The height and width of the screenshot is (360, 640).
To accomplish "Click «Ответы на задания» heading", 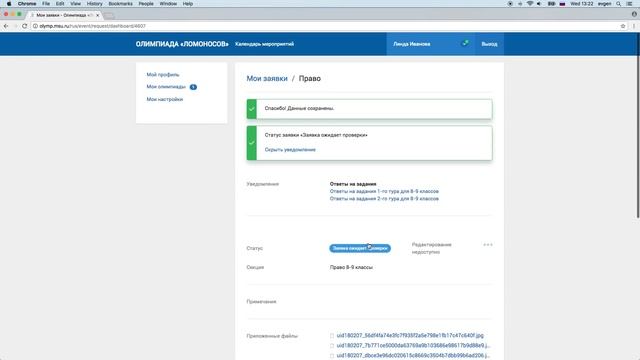I will (353, 184).
